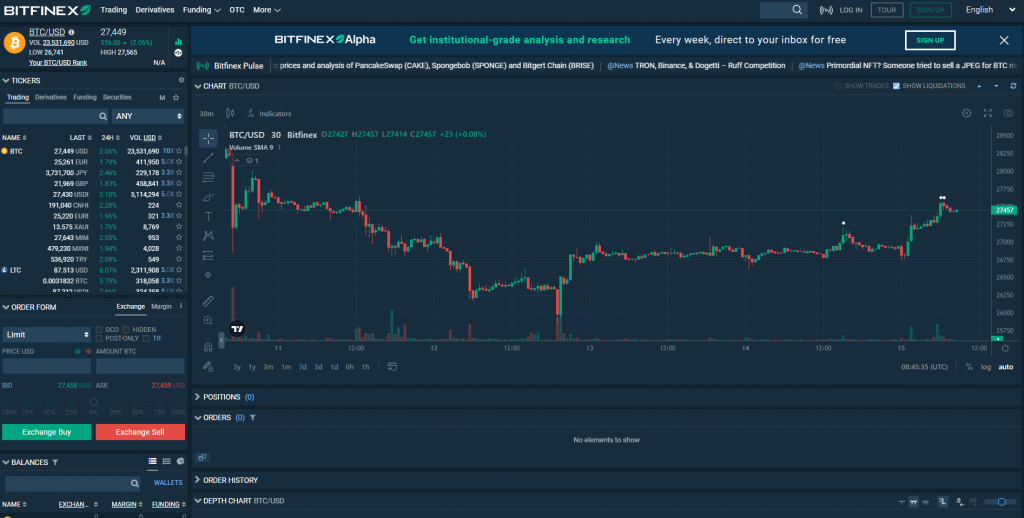Viewport: 1024px width, 518px height.
Task: Filter orders with the funnel icon
Action: 253,417
